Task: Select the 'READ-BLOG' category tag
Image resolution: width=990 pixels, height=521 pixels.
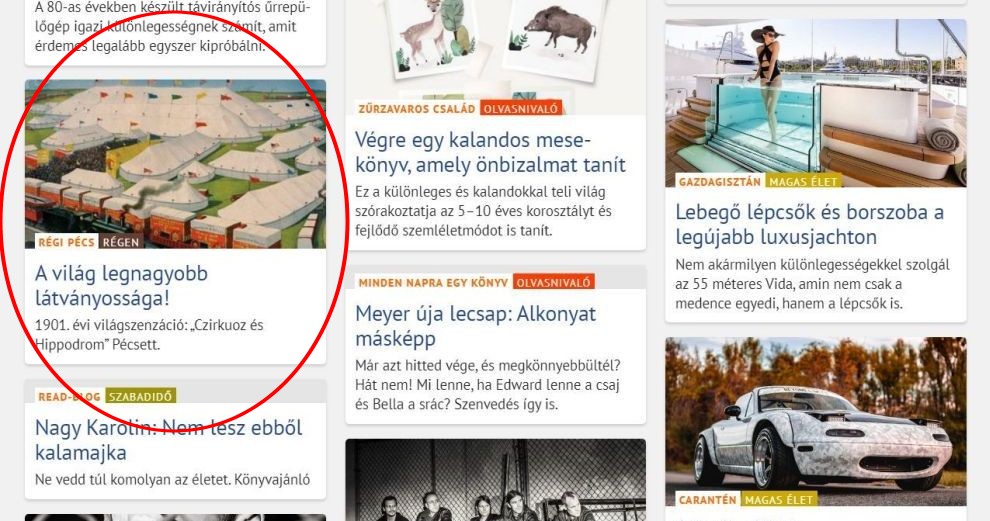Action: coord(69,397)
